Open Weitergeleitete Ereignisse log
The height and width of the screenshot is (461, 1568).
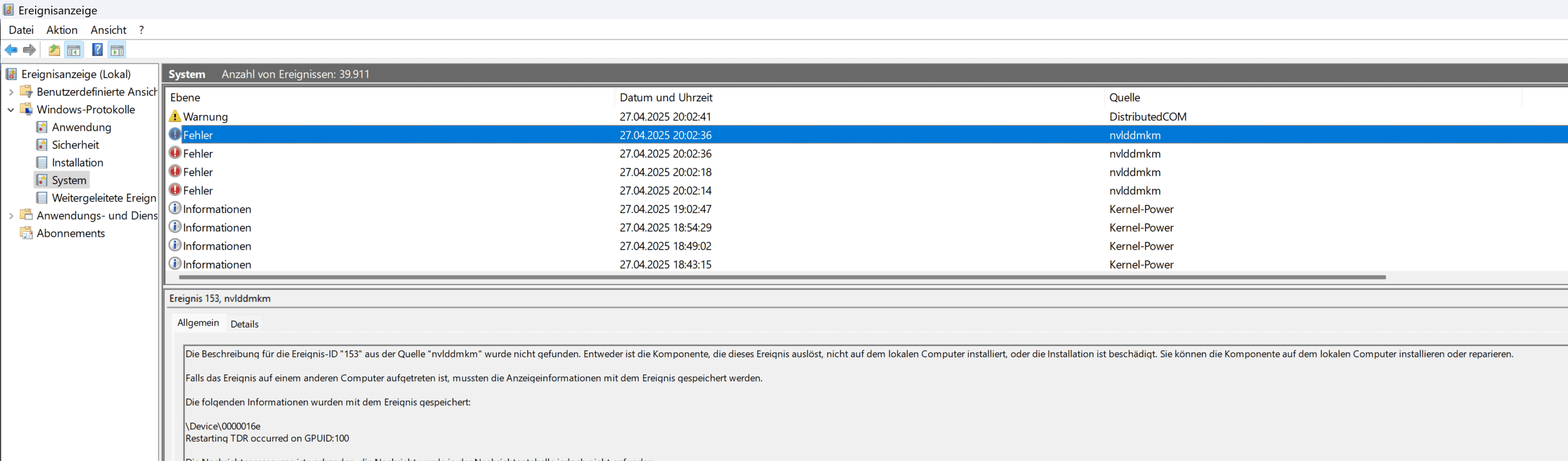104,197
